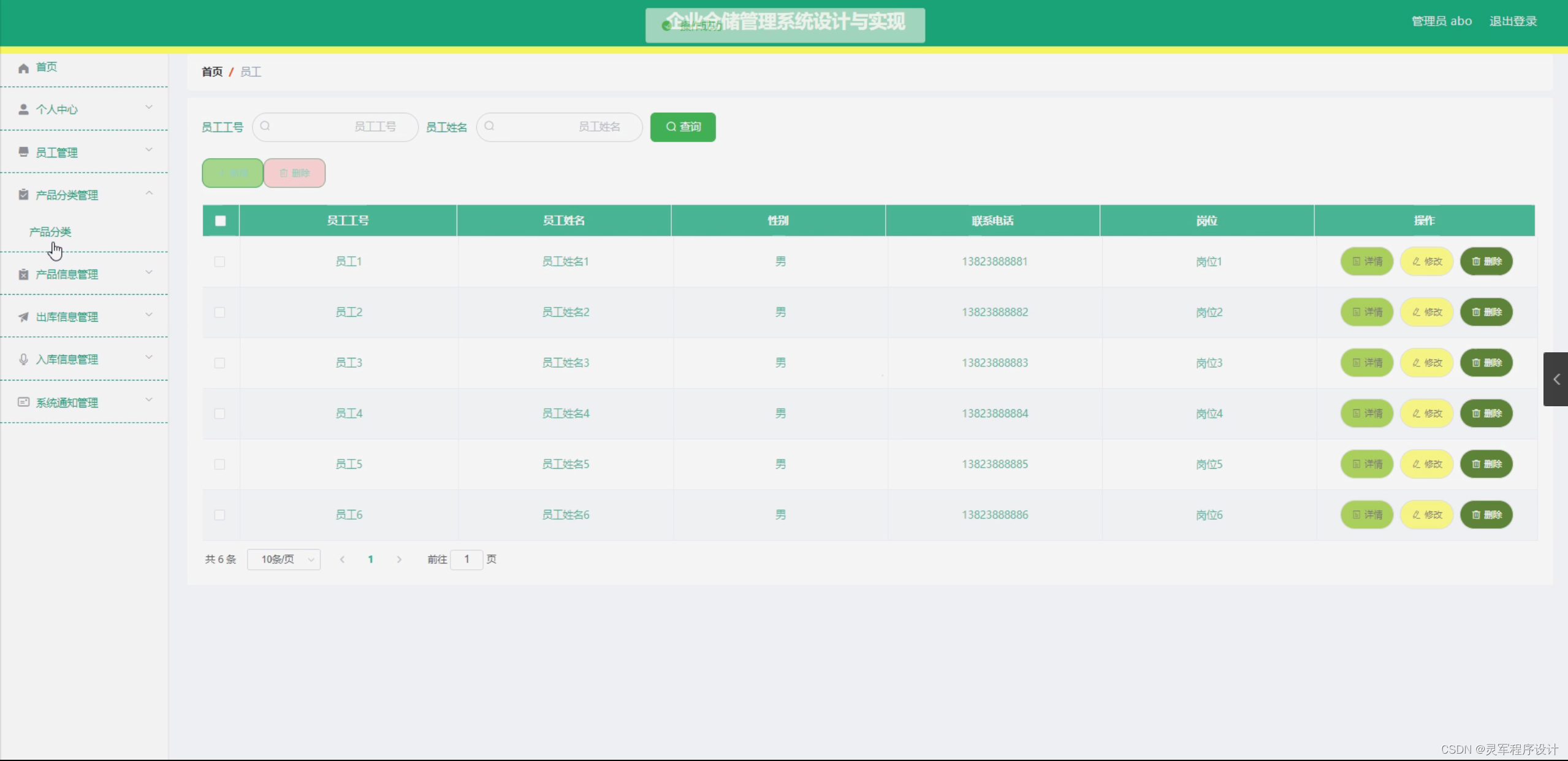Viewport: 1568px width, 761px height.
Task: Click 退出登录 to log out
Action: pyautogui.click(x=1513, y=21)
